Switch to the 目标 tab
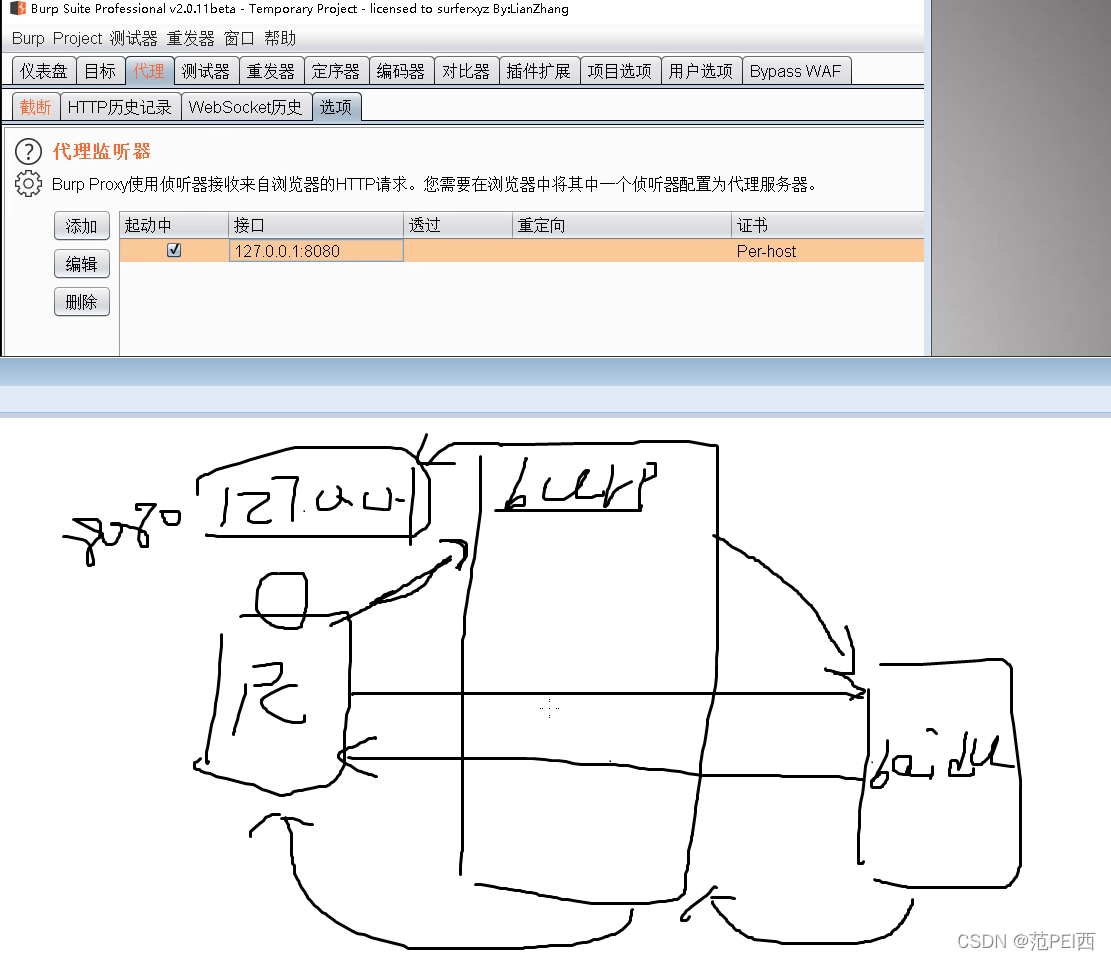This screenshot has width=1111, height=960. click(x=100, y=71)
